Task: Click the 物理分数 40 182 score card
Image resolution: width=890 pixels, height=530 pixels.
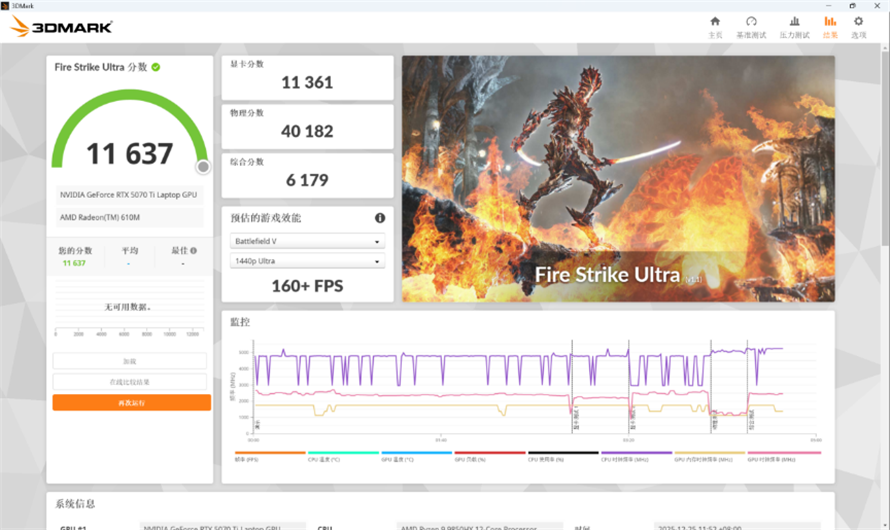Action: coord(307,127)
